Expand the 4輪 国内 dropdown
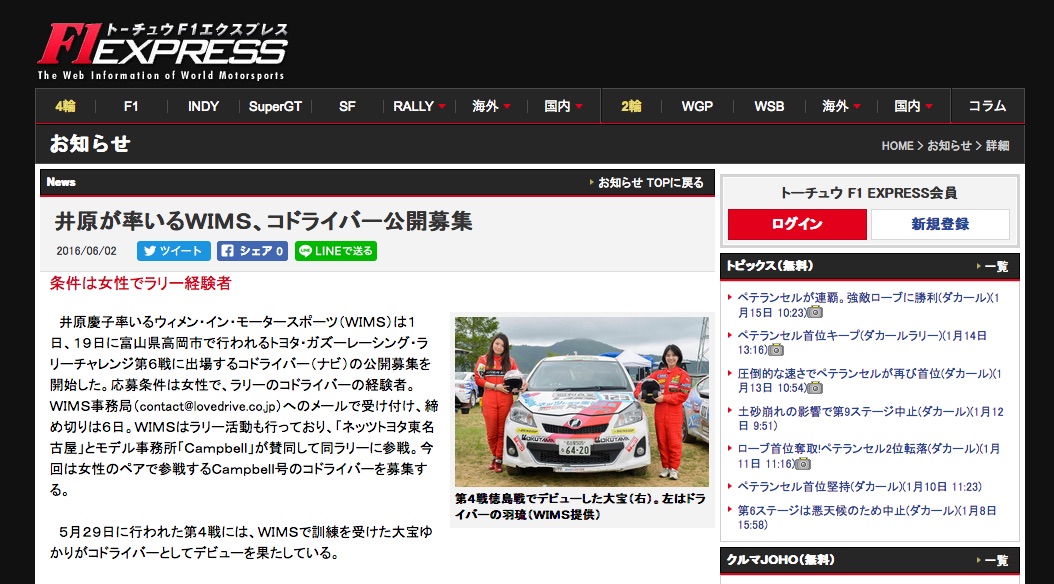The image size is (1054, 584). click(x=563, y=106)
